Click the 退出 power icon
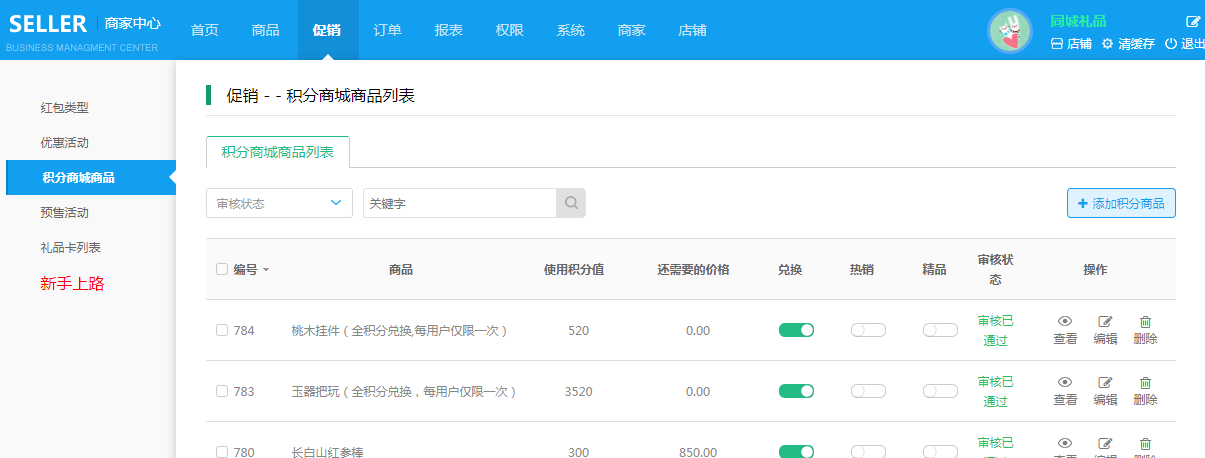The height and width of the screenshot is (458, 1205). [x=1171, y=44]
